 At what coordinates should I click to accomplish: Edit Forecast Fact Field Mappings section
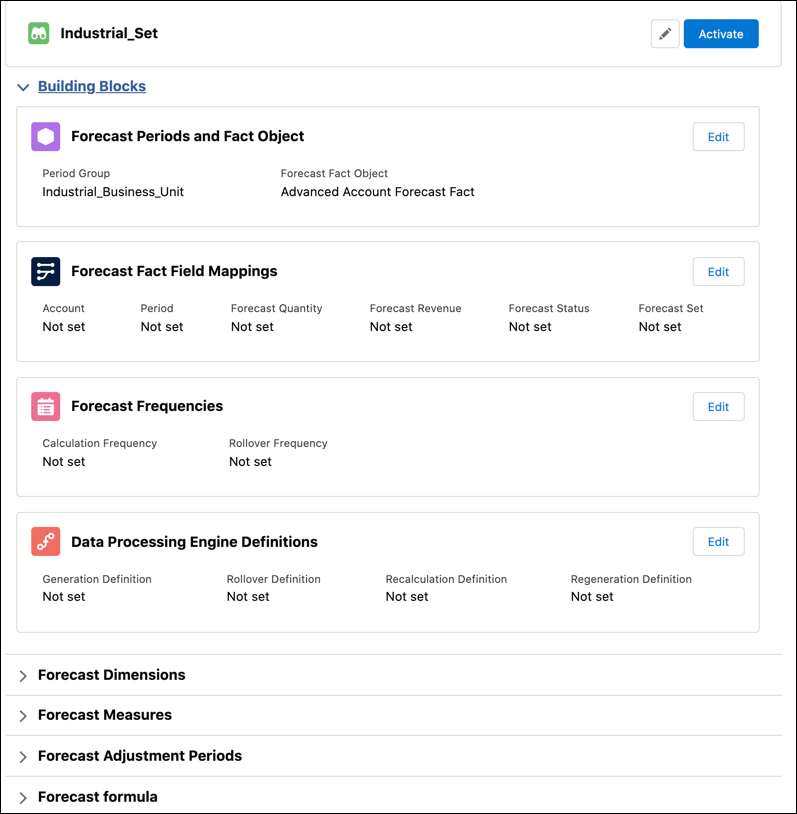point(718,272)
